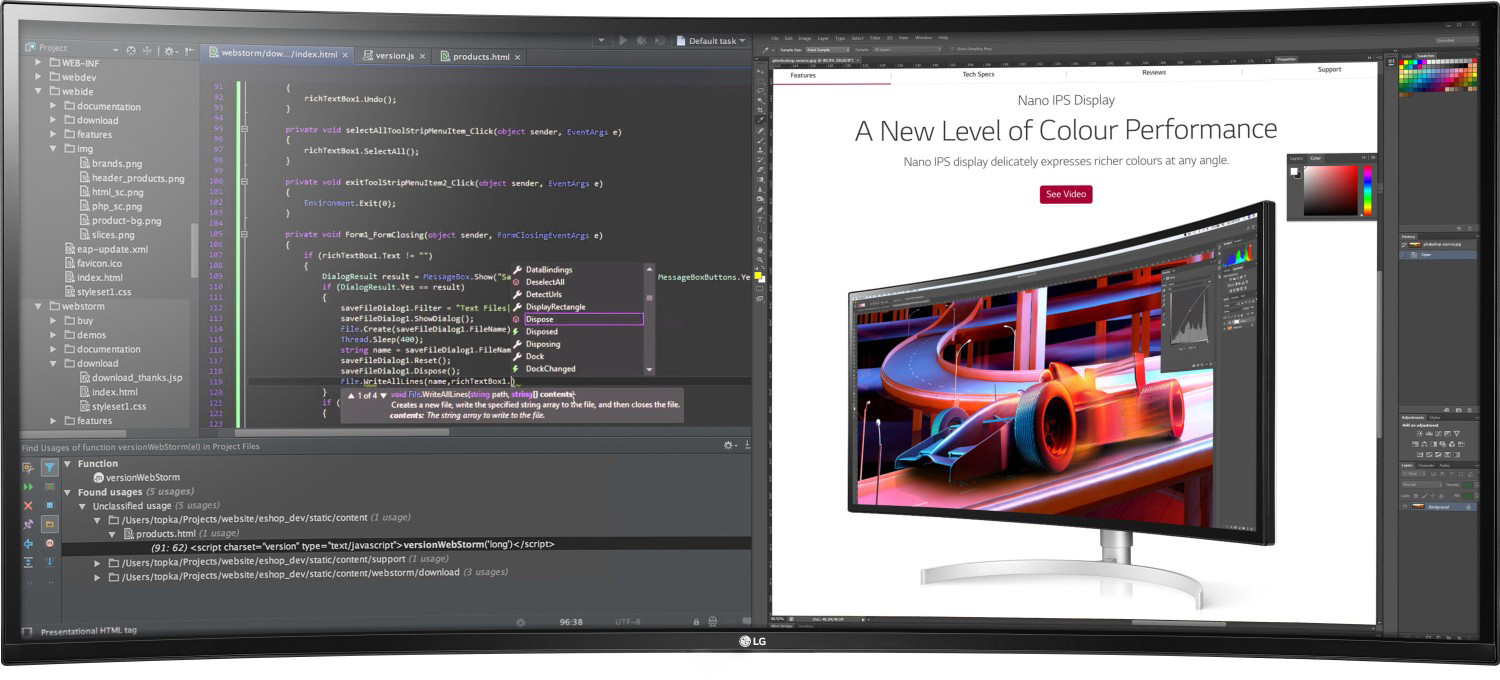Open Project panel settings gear
Image resolution: width=1500 pixels, height=680 pixels.
(169, 49)
